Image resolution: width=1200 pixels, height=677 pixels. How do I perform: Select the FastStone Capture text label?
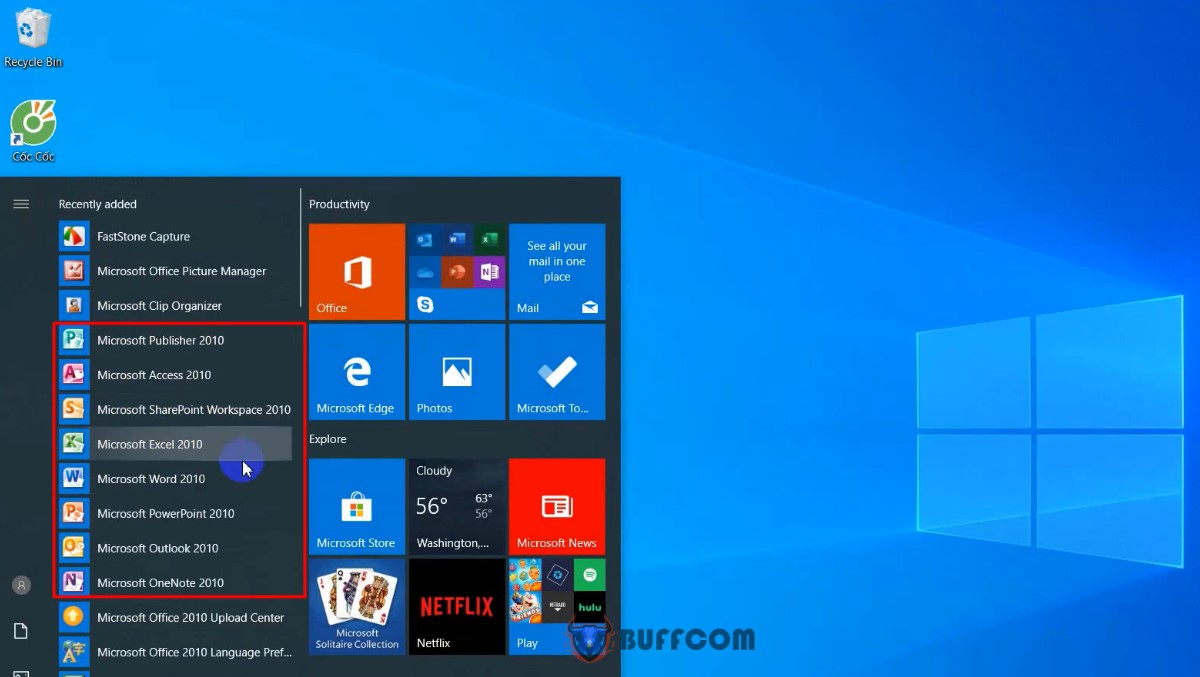[x=143, y=237]
